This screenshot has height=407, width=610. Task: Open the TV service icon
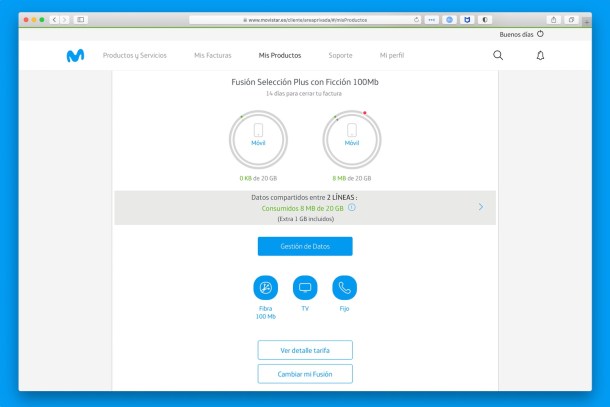(x=305, y=288)
